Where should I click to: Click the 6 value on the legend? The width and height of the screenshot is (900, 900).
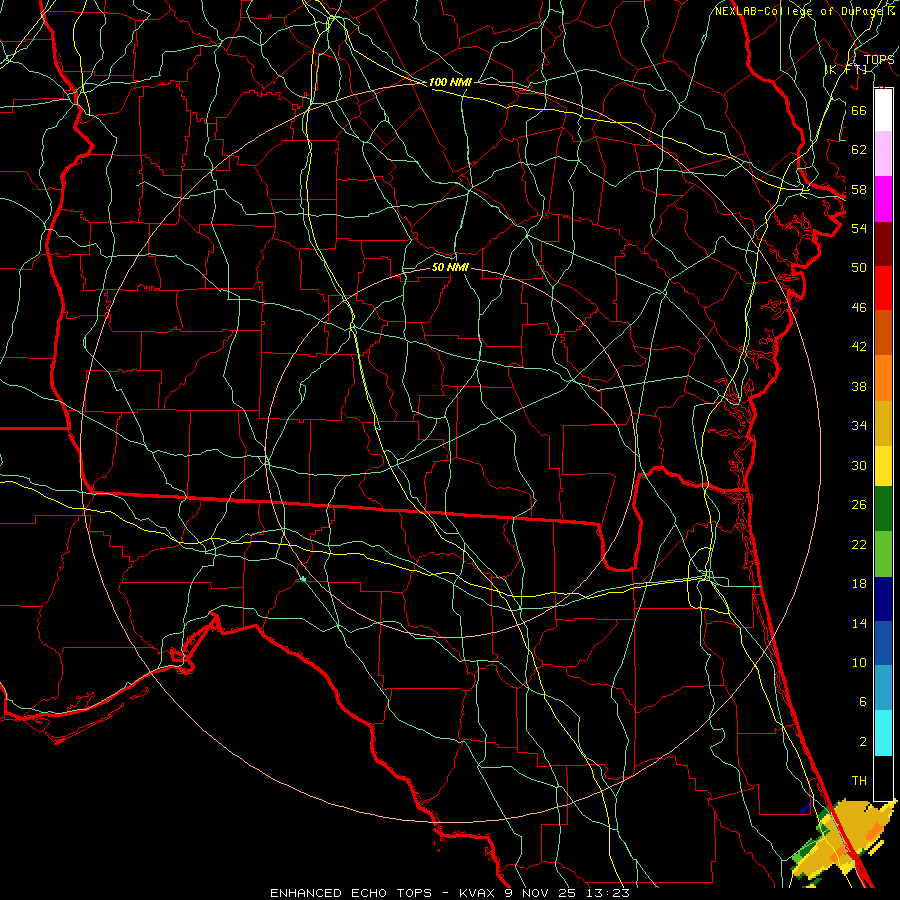(862, 702)
